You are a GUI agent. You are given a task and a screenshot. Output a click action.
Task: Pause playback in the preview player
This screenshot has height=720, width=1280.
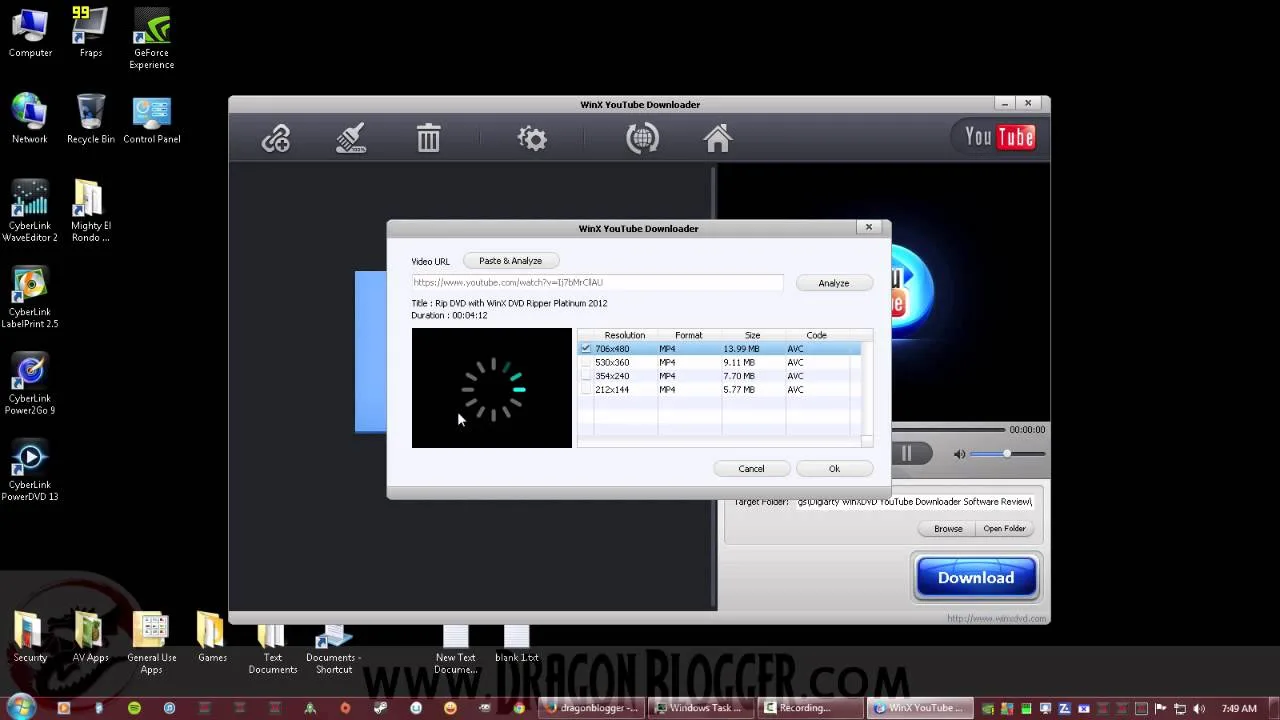[x=906, y=454]
